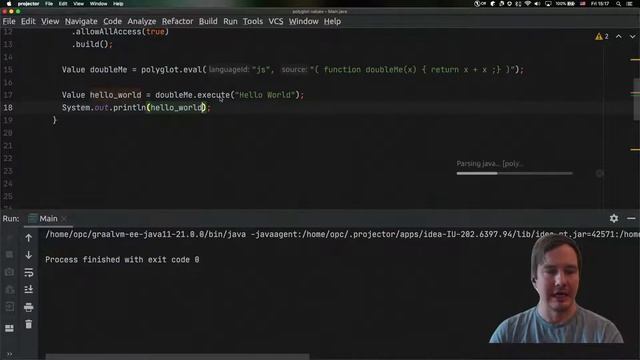Expand hidden Run toolbar items chevron

tap(9, 354)
